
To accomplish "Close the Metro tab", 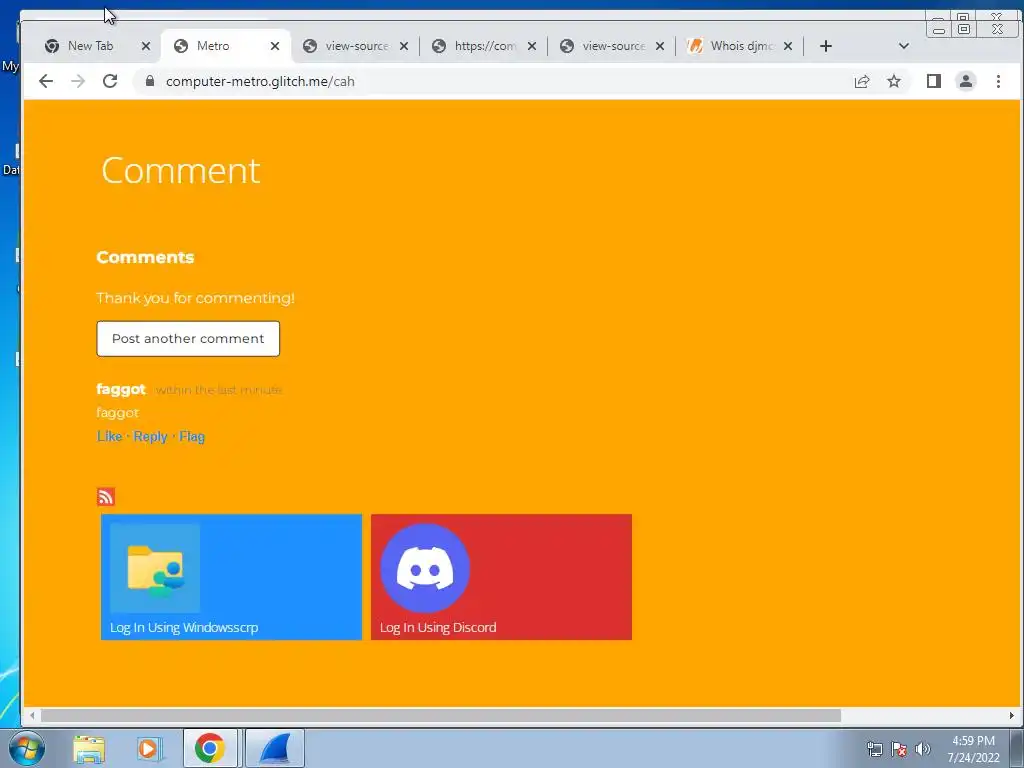I will pos(275,46).
